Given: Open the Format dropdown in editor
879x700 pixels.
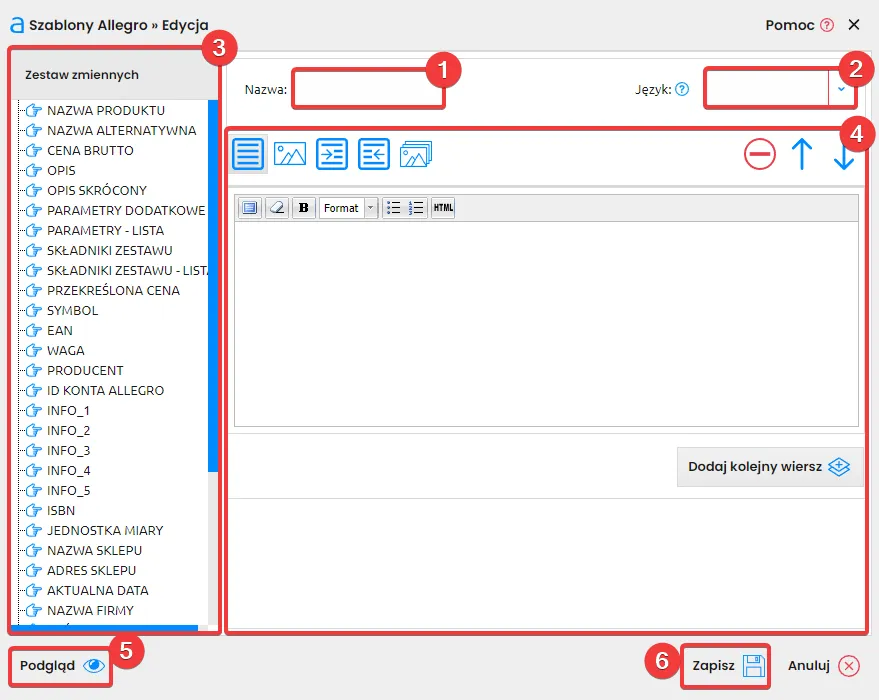Looking at the screenshot, I should click(348, 208).
